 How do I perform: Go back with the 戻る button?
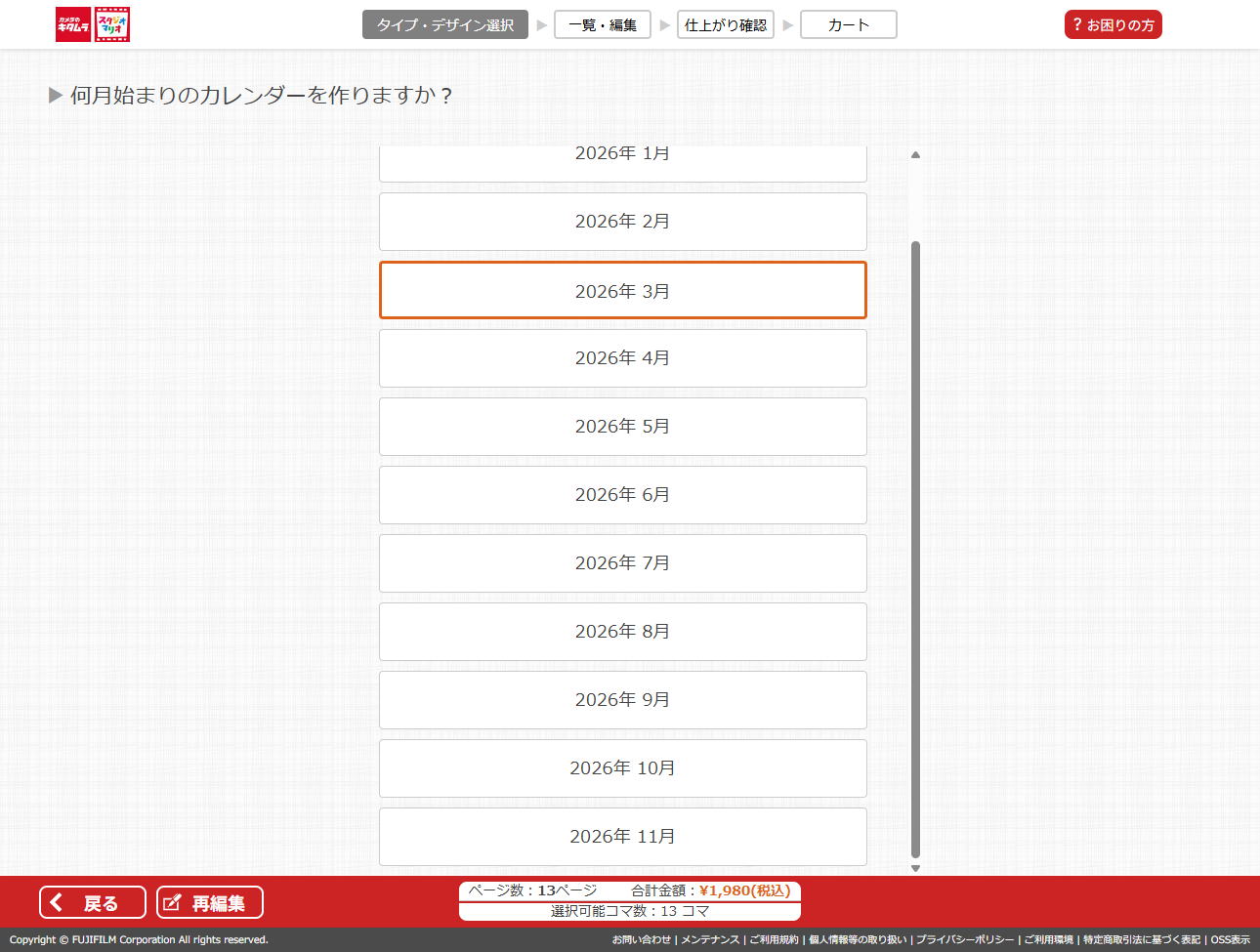point(92,902)
